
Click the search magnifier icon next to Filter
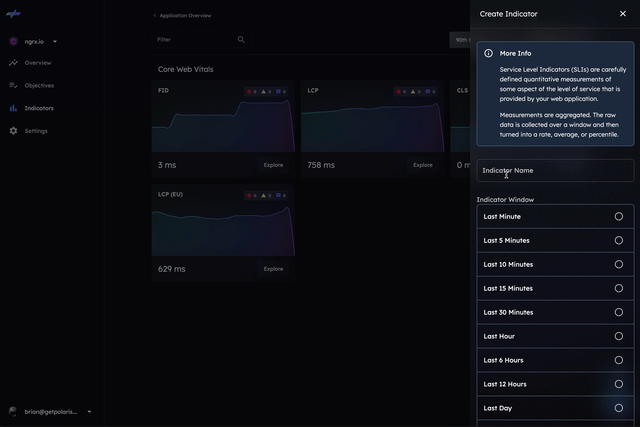[x=241, y=40]
